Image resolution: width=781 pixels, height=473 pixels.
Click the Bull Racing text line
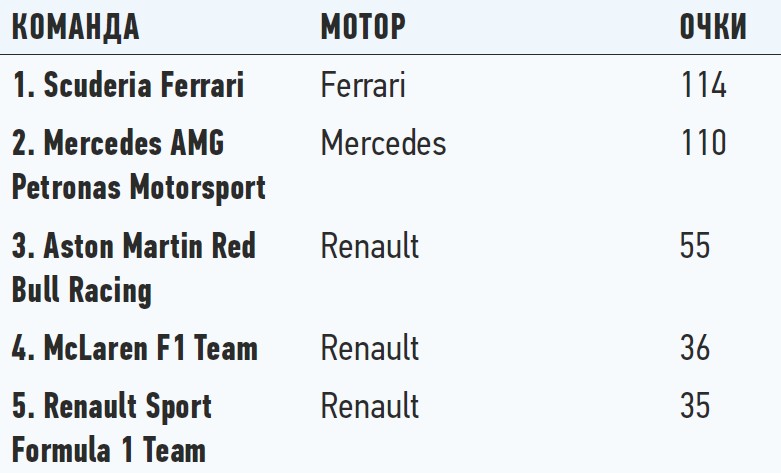(82, 290)
